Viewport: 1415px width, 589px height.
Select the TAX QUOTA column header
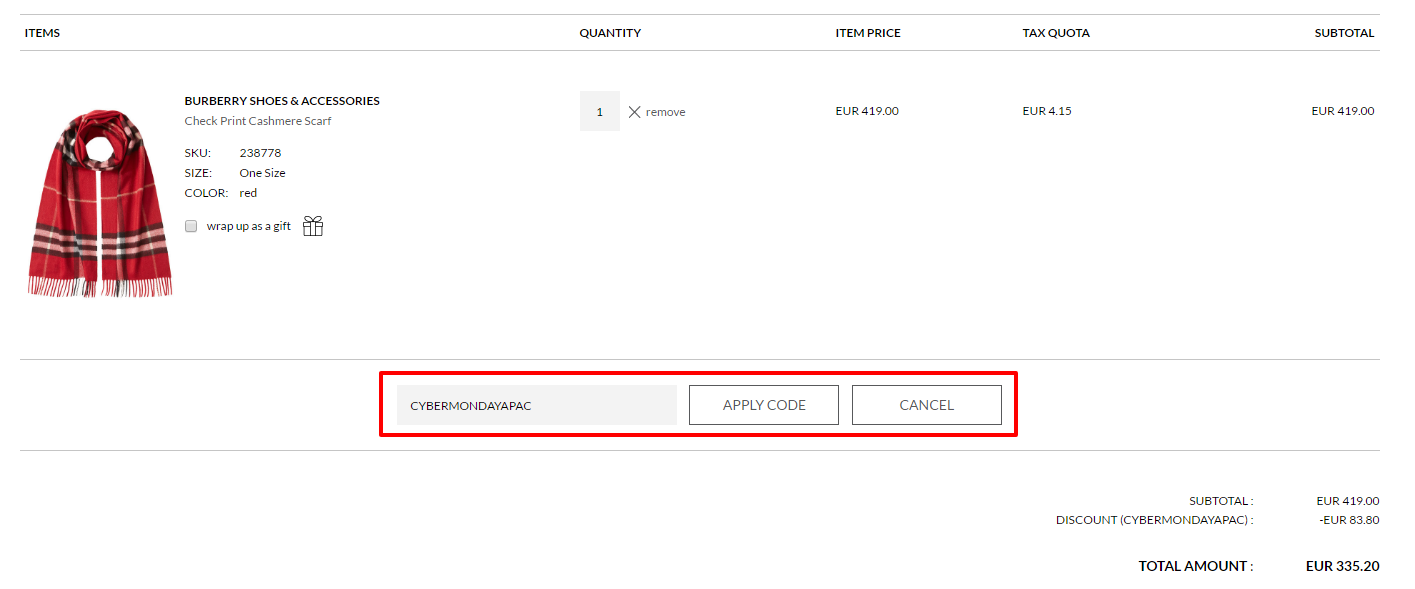tap(1056, 33)
